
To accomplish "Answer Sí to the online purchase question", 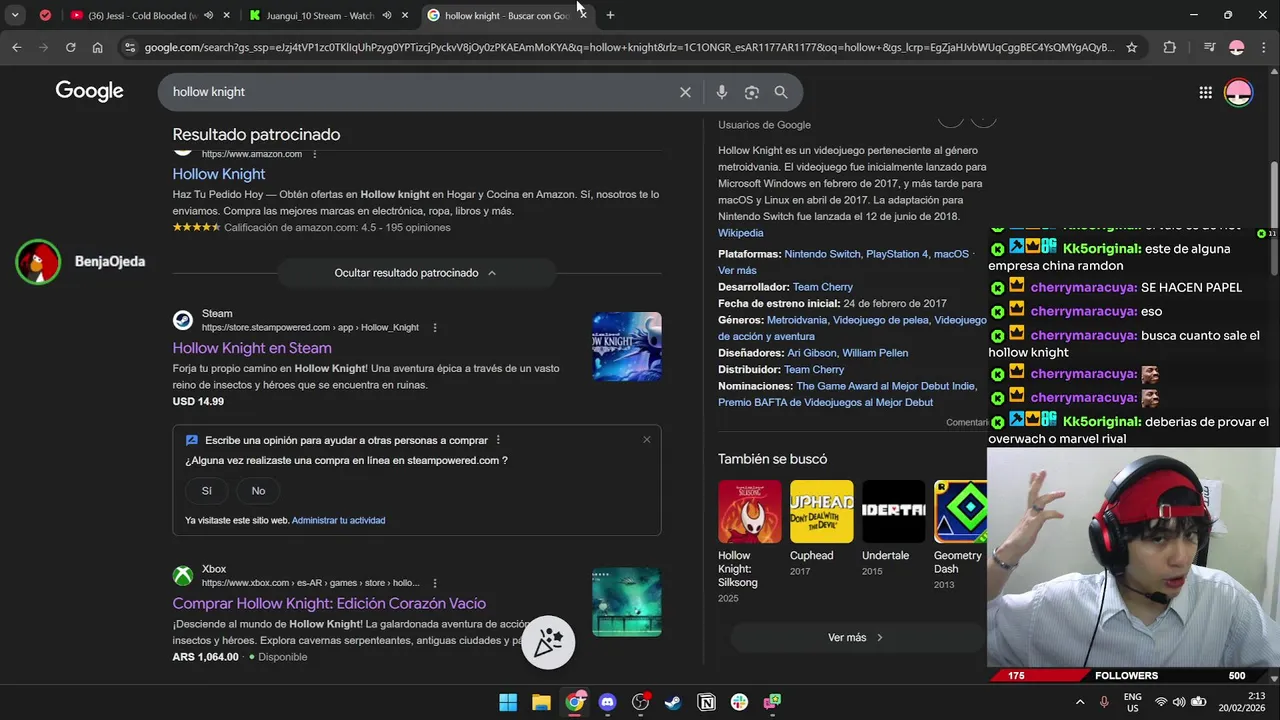I will [207, 491].
